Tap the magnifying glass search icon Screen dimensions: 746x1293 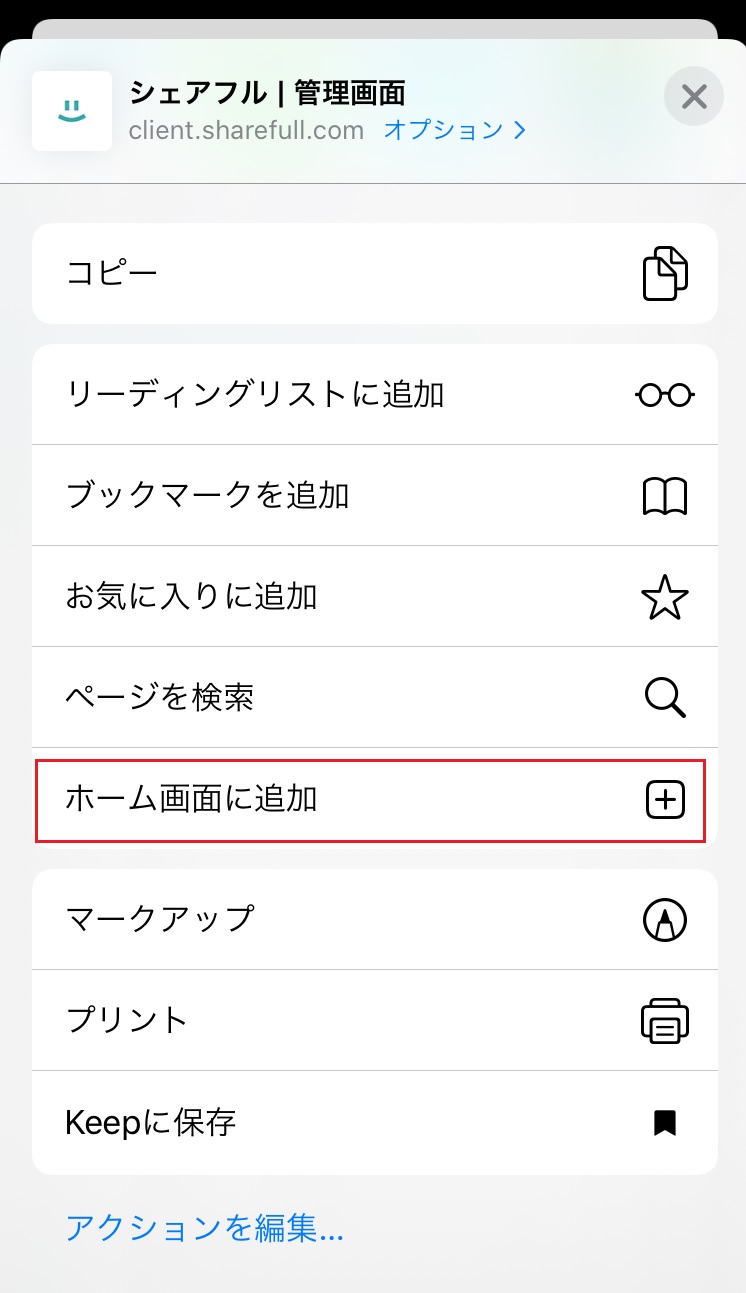664,698
